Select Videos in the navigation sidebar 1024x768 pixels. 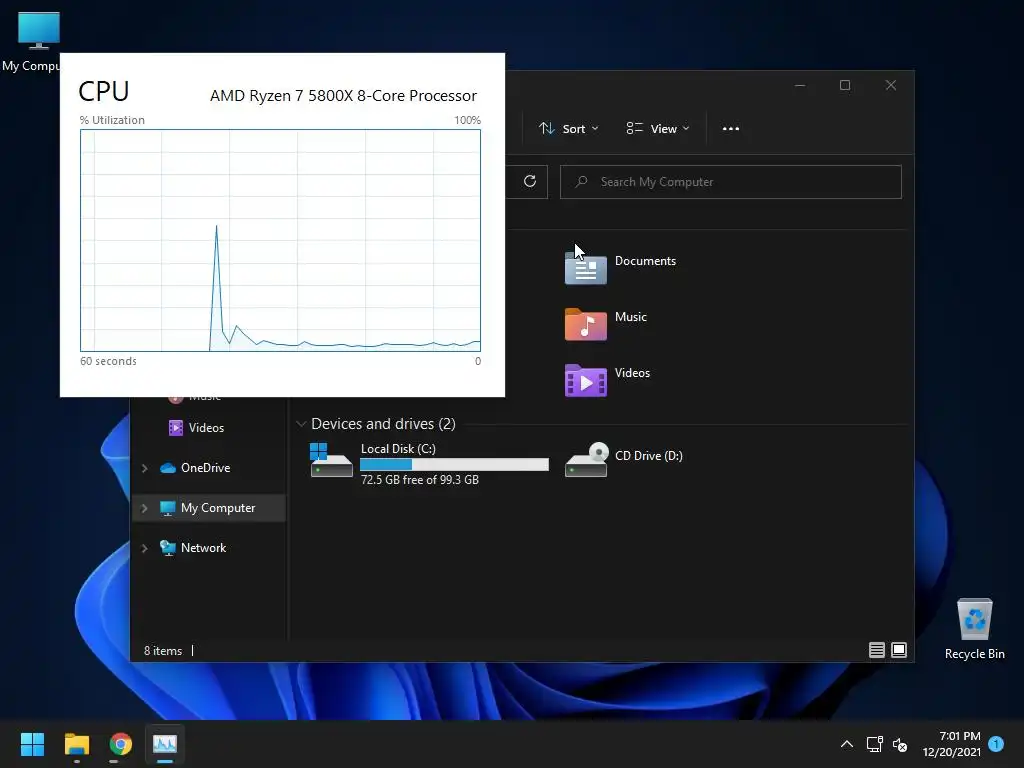(x=197, y=428)
